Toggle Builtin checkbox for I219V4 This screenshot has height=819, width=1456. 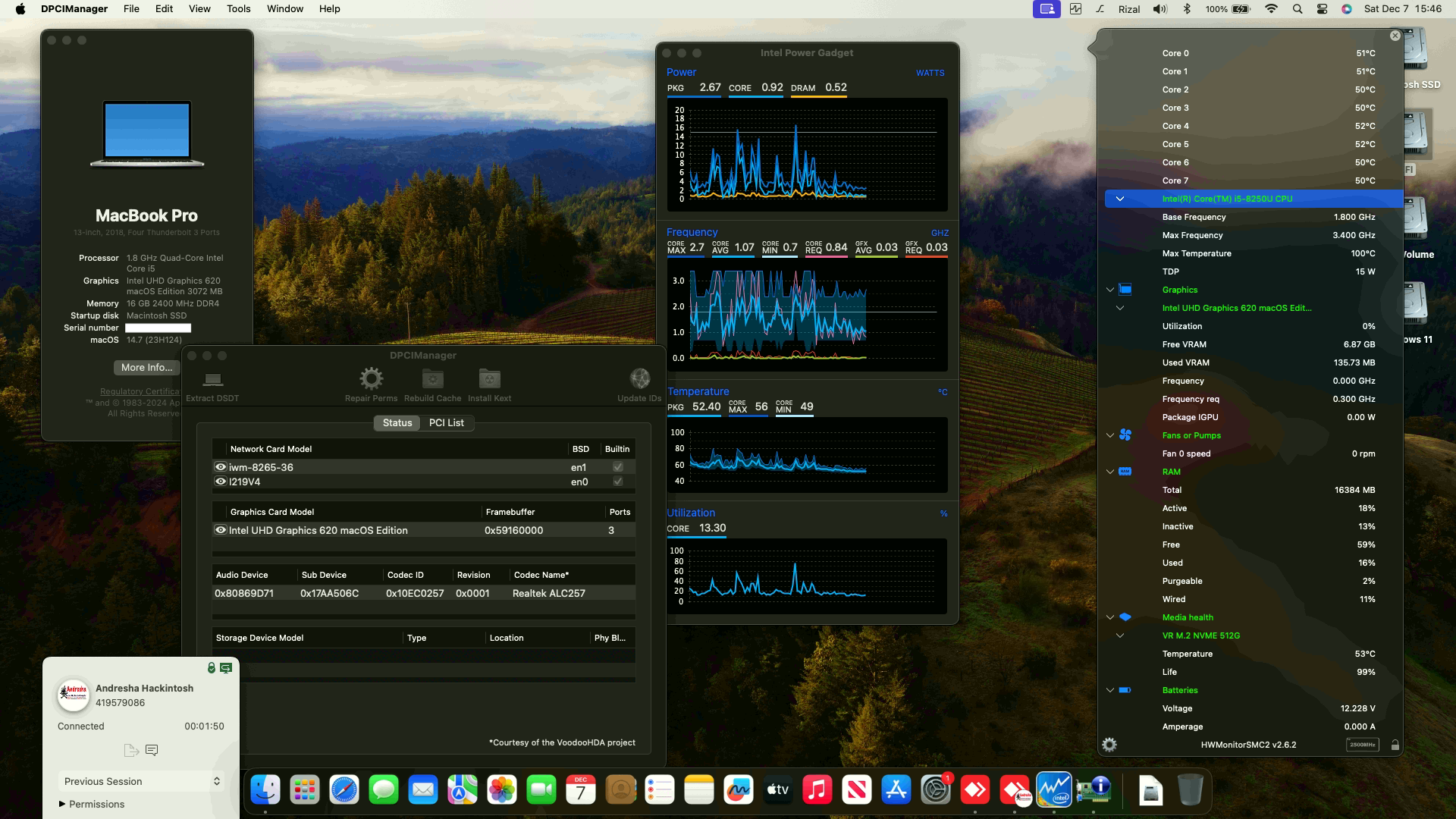[x=618, y=482]
